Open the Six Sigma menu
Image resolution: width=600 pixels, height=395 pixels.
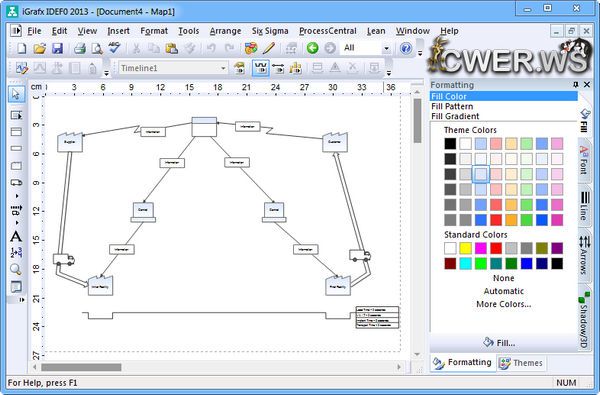click(270, 31)
